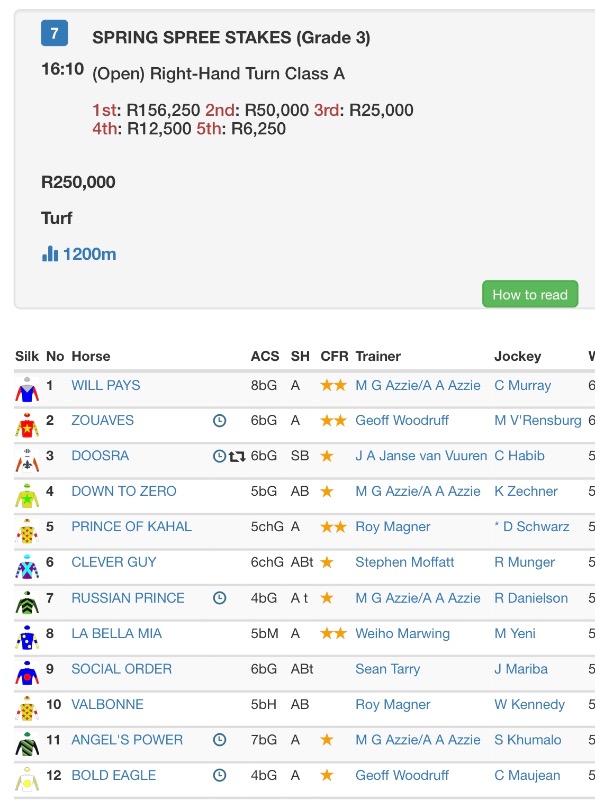Click the bar chart icon beside 1200m
Viewport: 595px width, 800px height.
(50, 254)
